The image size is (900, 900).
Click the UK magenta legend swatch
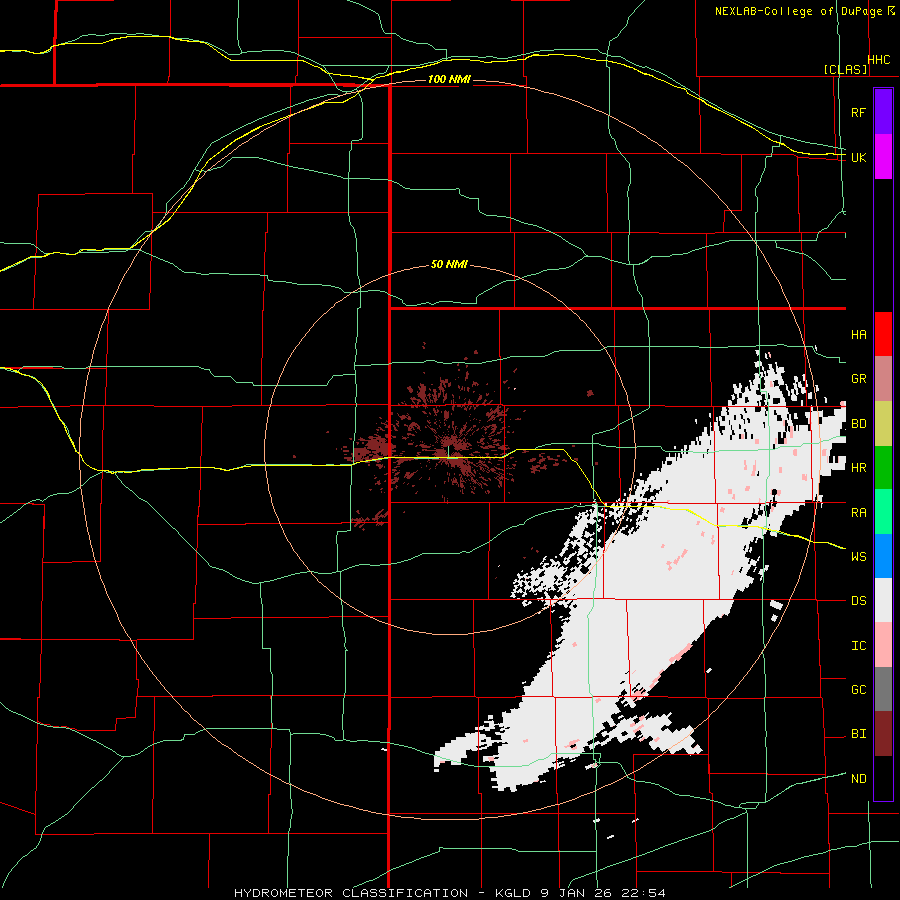pyautogui.click(x=883, y=157)
